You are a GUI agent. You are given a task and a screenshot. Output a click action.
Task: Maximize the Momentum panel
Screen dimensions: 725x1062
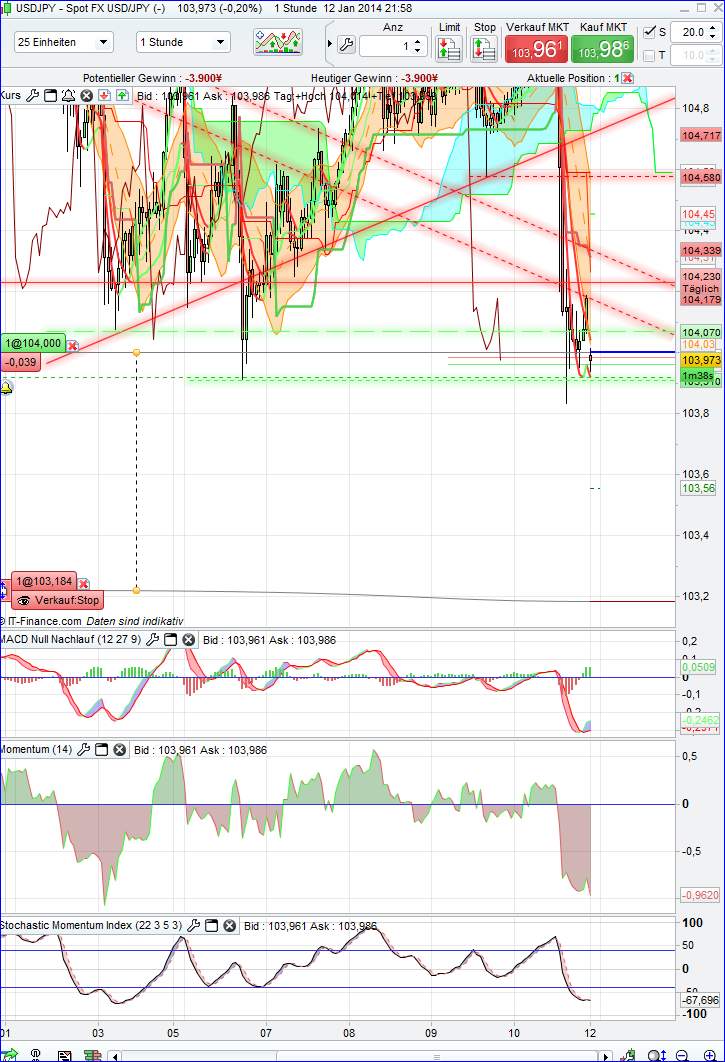102,749
